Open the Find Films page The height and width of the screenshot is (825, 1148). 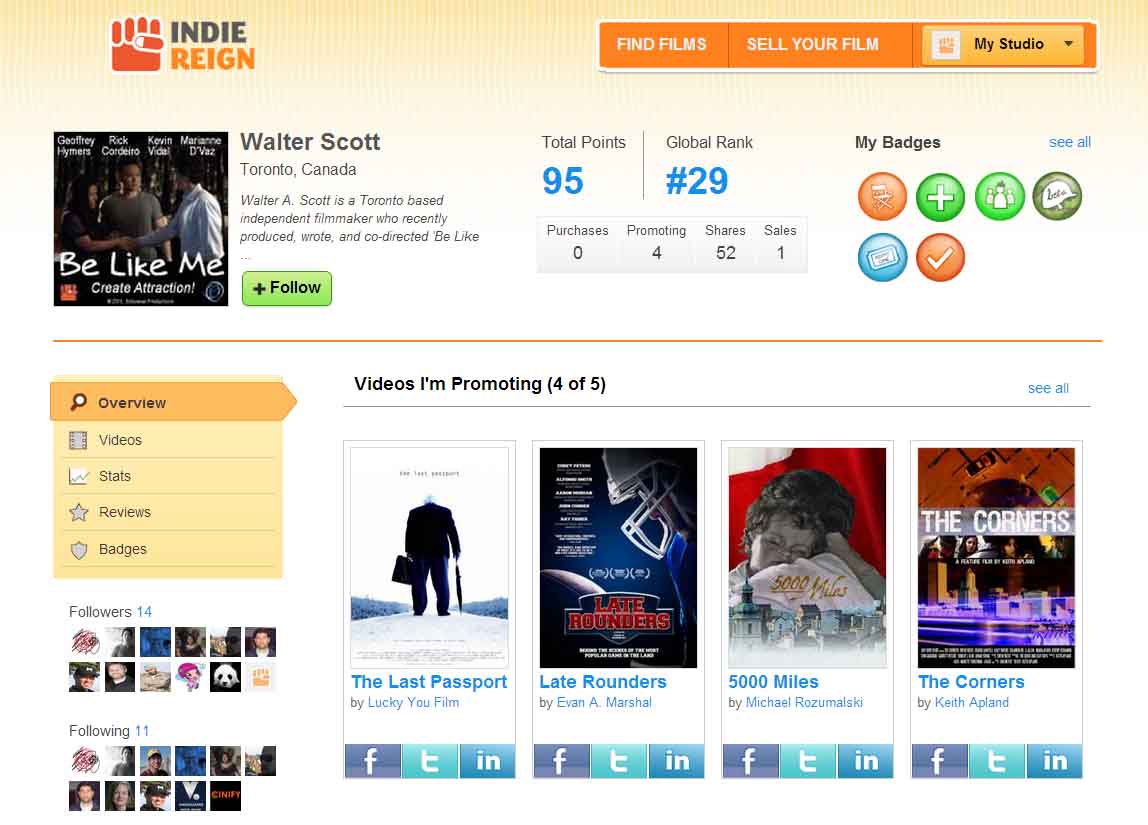(x=661, y=45)
